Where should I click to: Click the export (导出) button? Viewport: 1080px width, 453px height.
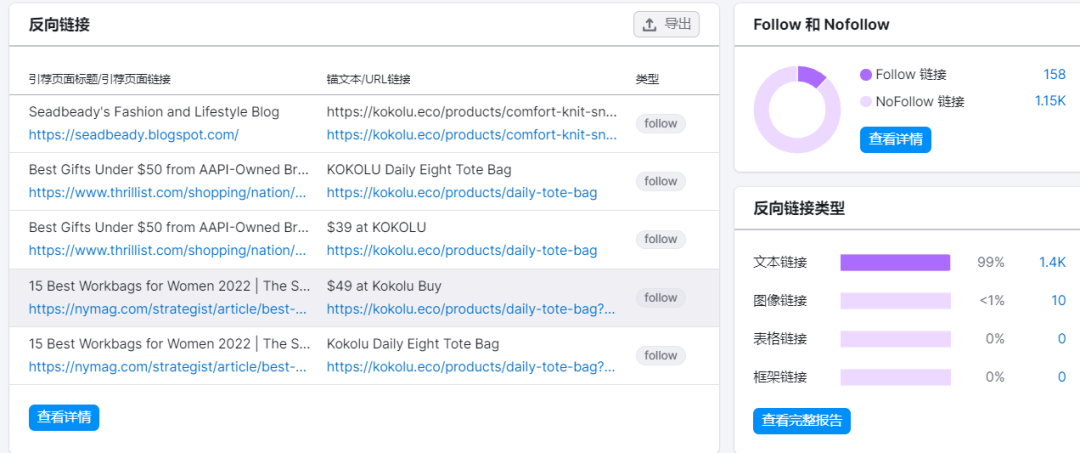click(x=666, y=25)
